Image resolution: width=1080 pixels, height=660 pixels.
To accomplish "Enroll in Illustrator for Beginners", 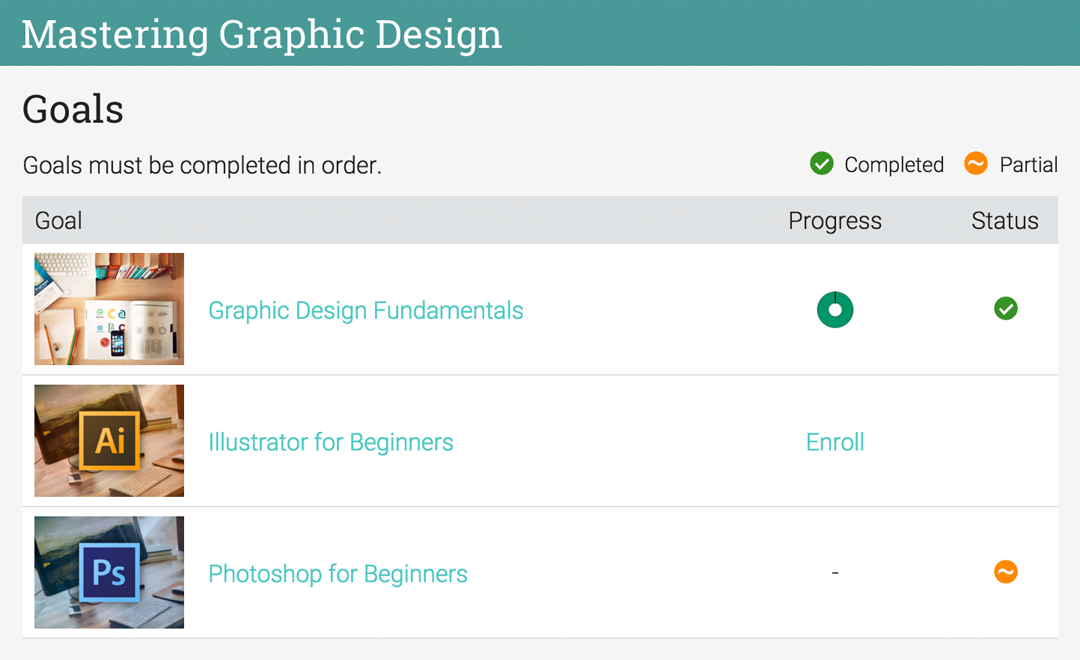I will click(x=835, y=442).
